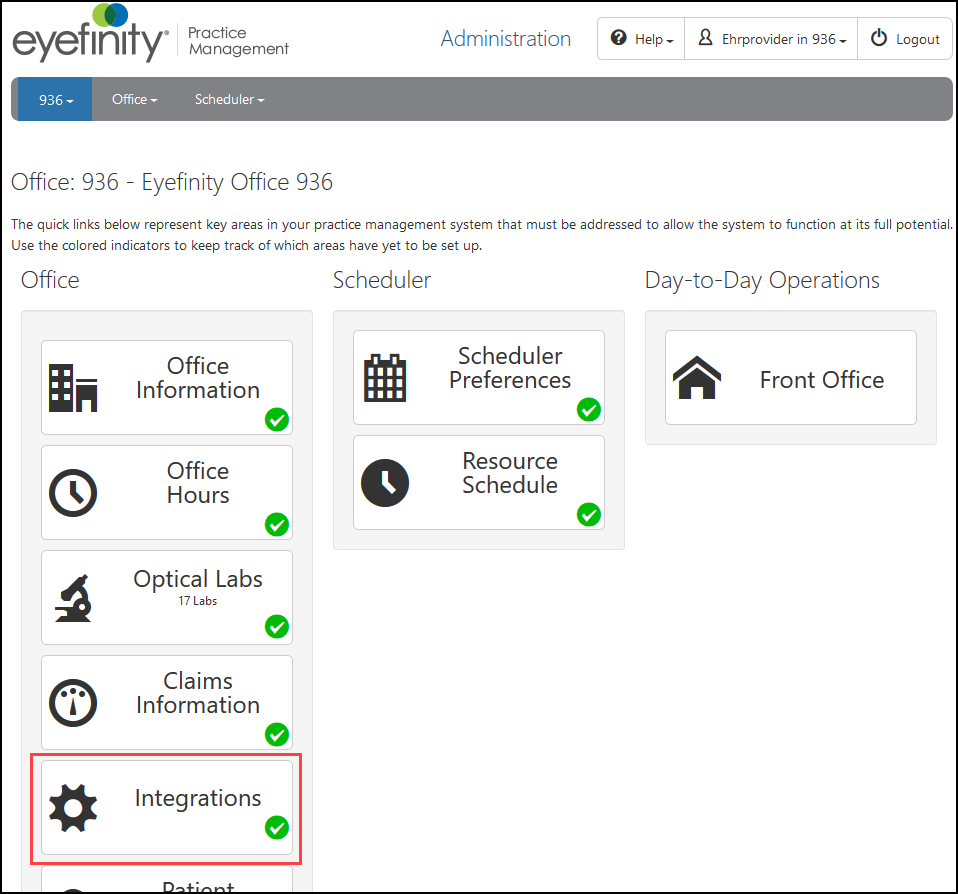Click green checkmark on Integrations tile
Viewport: 958px width, 894px height.
(277, 828)
